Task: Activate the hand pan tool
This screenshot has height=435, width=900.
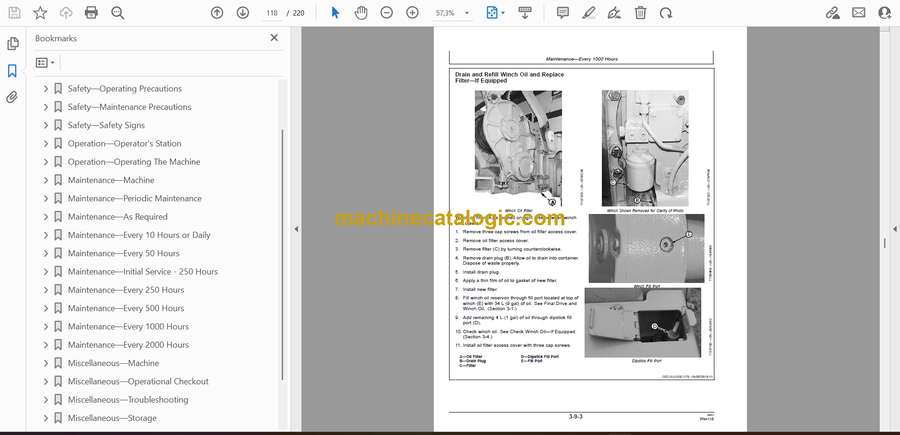Action: click(361, 13)
